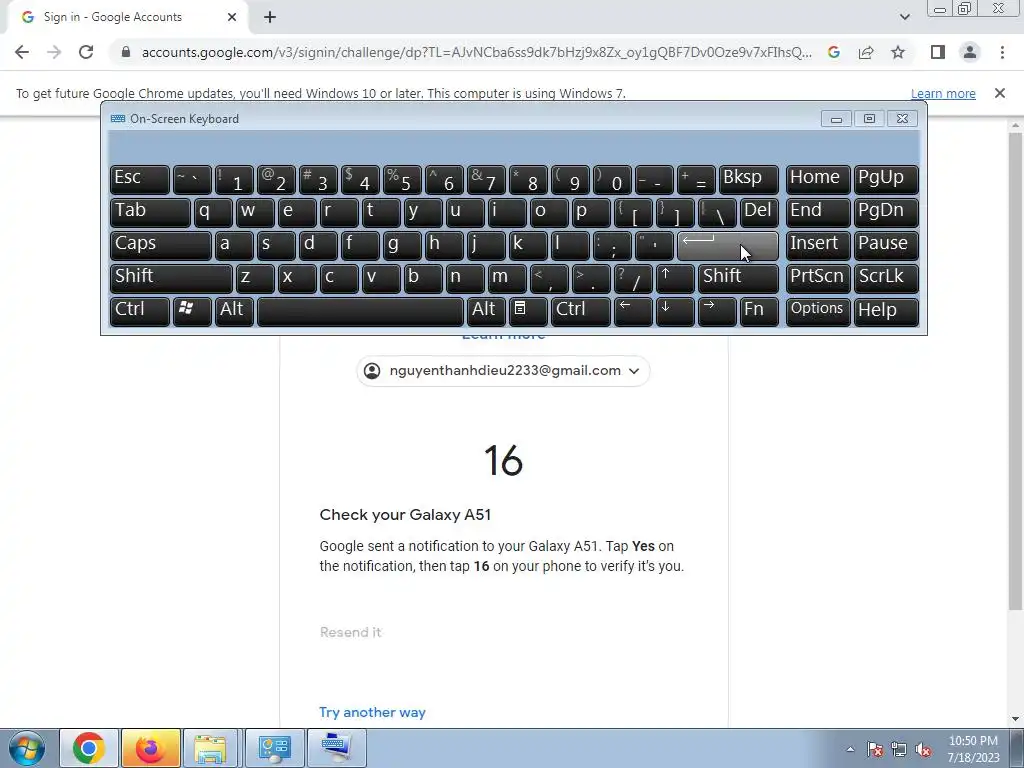Click the left arrow key on keyboard
Image resolution: width=1024 pixels, height=768 pixels.
(x=633, y=311)
